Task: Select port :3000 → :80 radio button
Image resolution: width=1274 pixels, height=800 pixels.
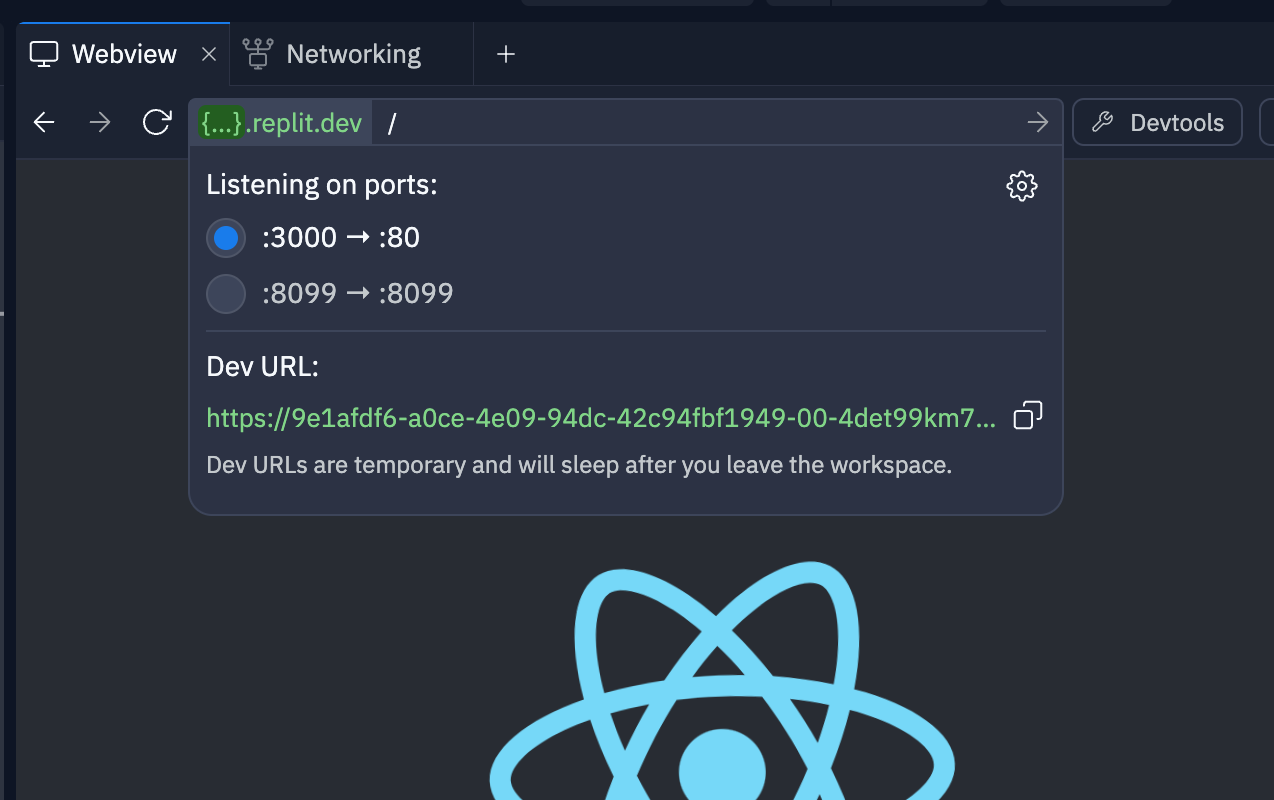Action: [x=226, y=238]
